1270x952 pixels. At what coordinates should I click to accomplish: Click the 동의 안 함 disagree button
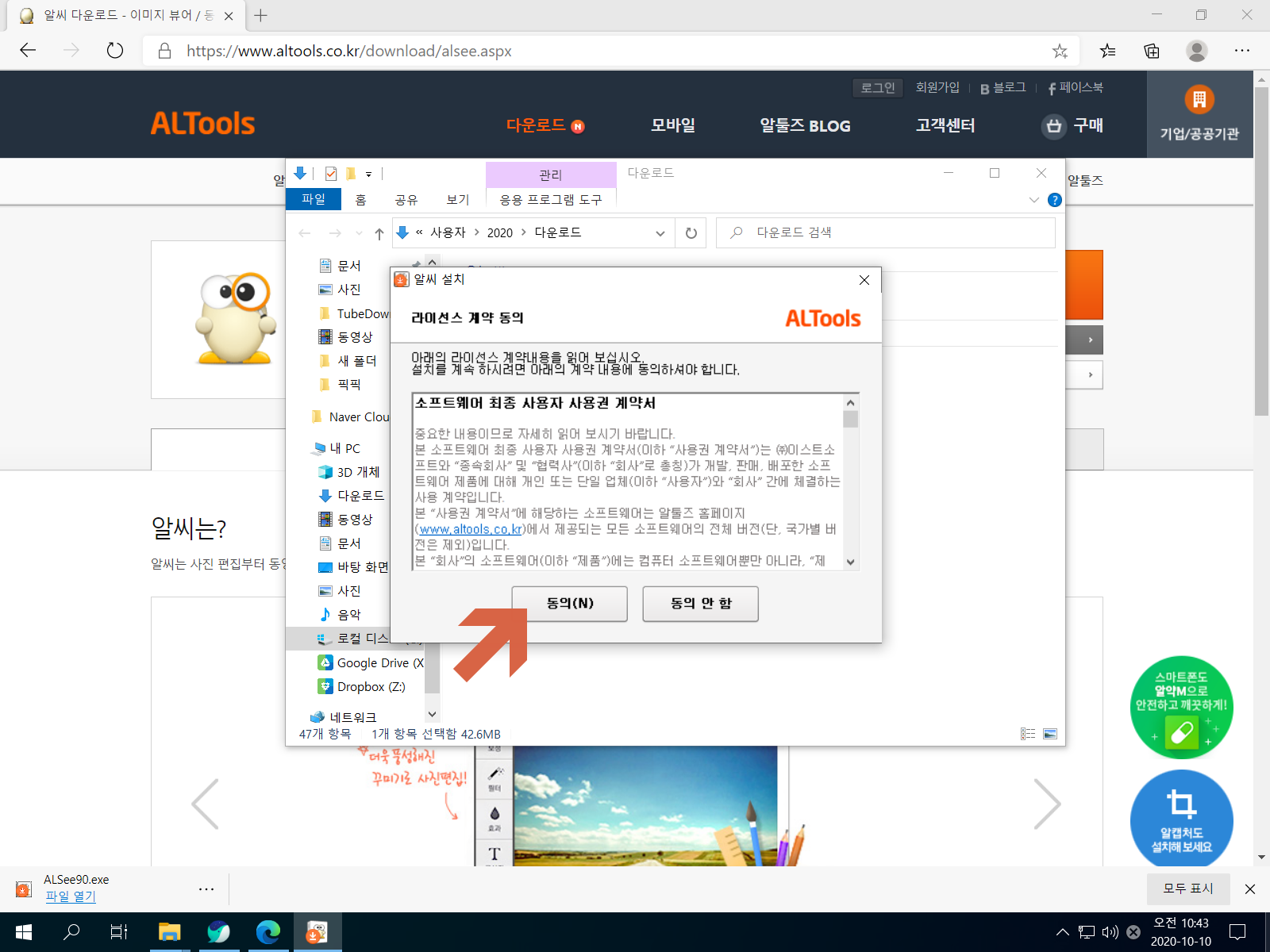[700, 604]
